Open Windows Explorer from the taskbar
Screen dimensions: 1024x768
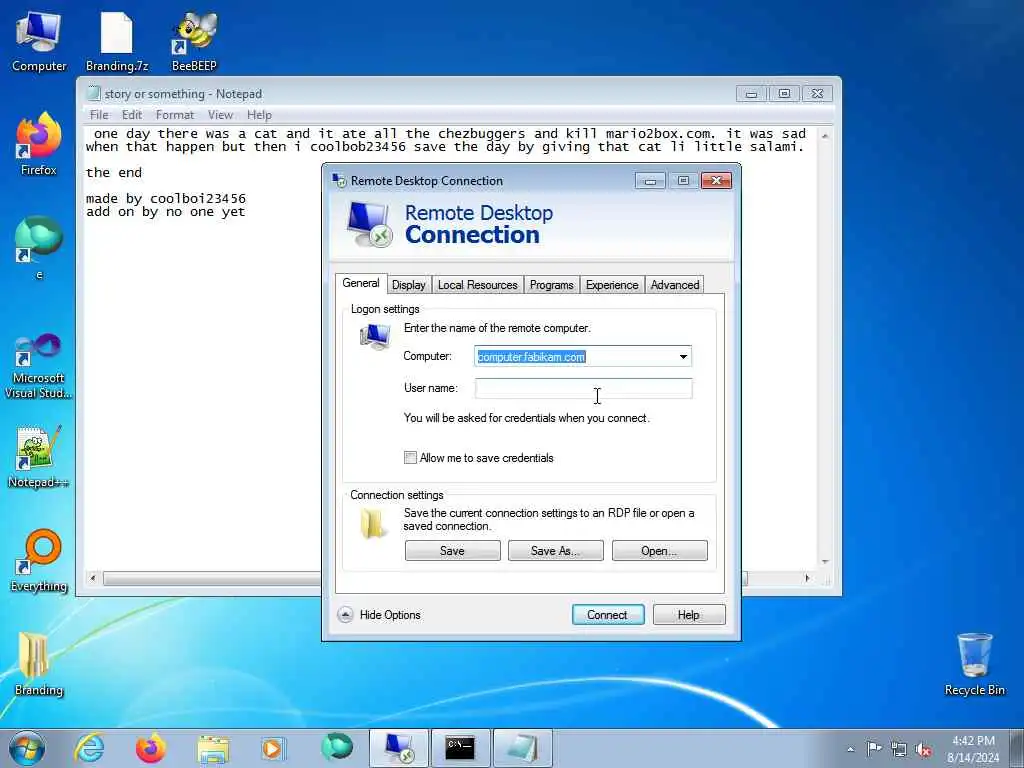click(x=213, y=748)
